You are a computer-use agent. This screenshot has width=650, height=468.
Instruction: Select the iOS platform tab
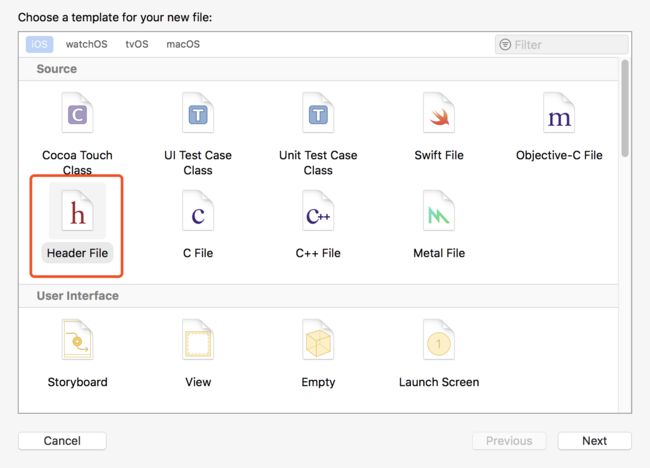[x=39, y=44]
